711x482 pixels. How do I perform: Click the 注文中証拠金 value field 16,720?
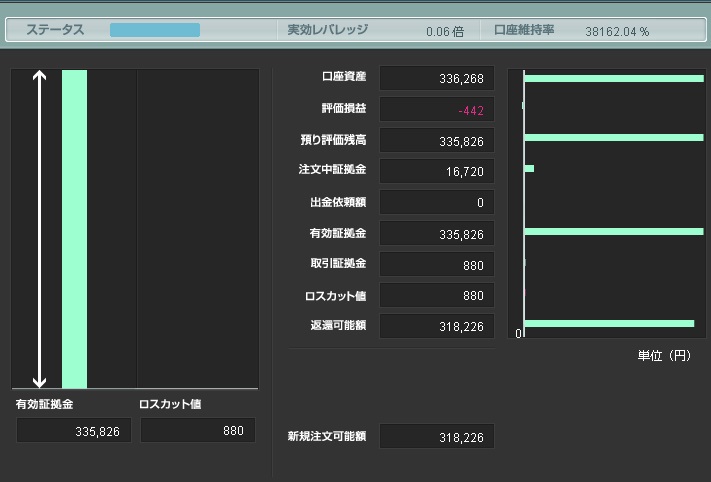437,171
